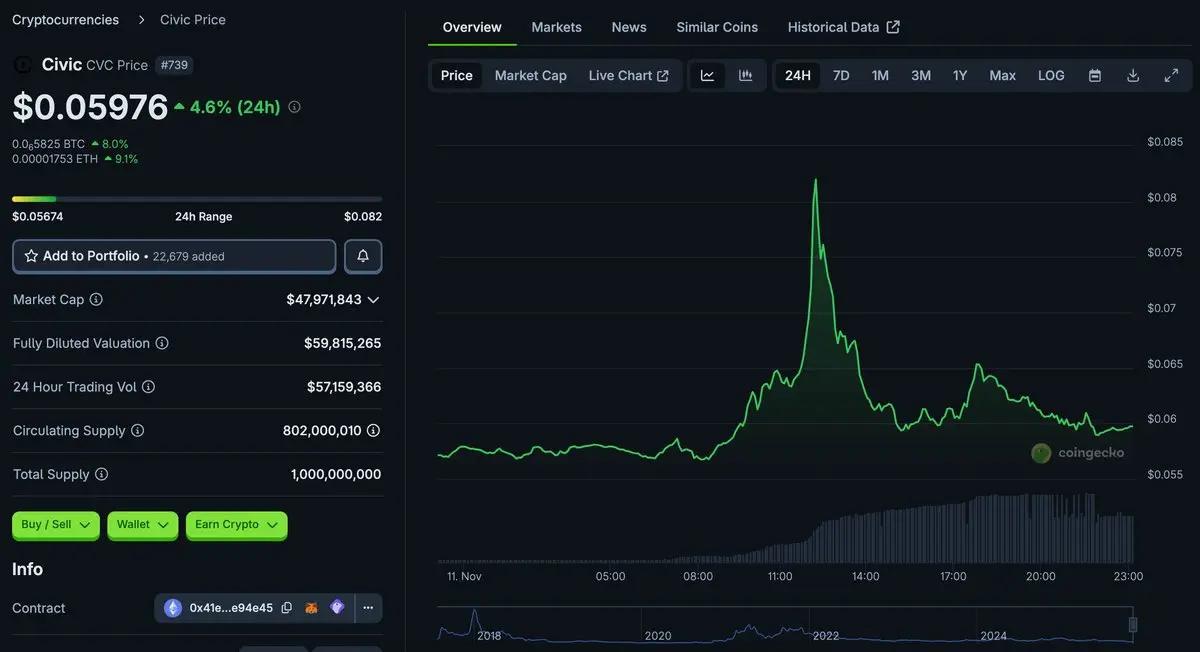Viewport: 1200px width, 652px height.
Task: Open Fully Diluted Valuation info icon
Action: [162, 343]
